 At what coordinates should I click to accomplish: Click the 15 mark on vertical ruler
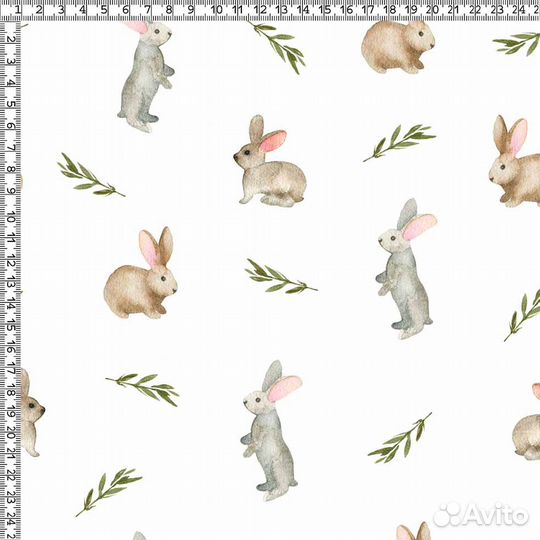point(11,325)
